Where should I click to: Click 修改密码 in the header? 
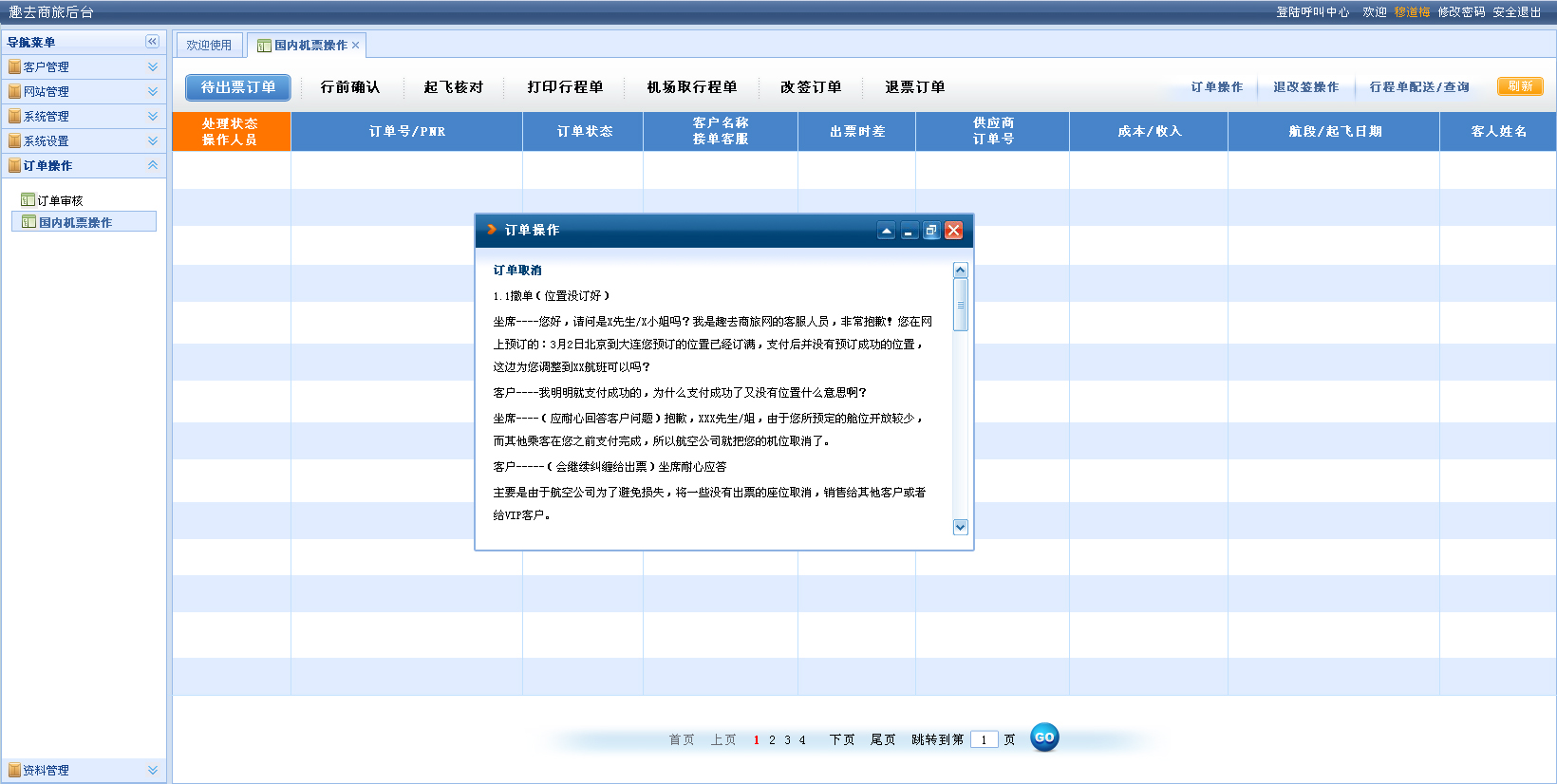[x=1461, y=12]
